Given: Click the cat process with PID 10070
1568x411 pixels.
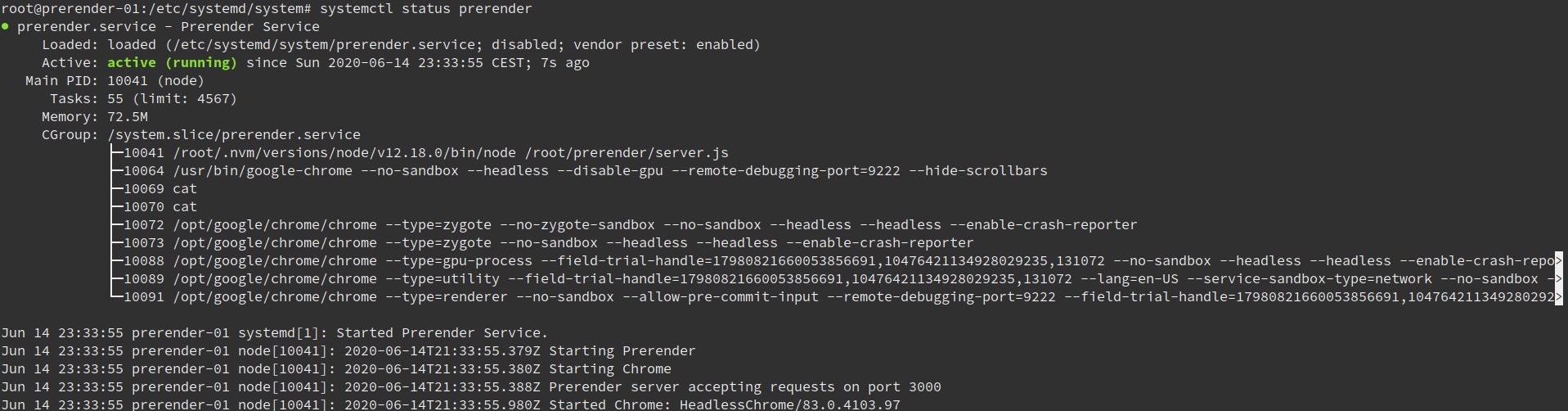Looking at the screenshot, I should pyautogui.click(x=160, y=206).
